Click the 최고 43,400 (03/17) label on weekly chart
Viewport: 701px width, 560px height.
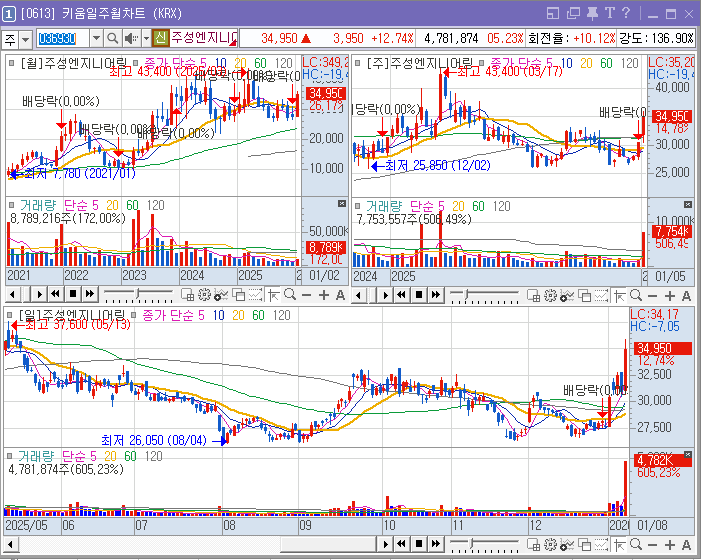510,71
